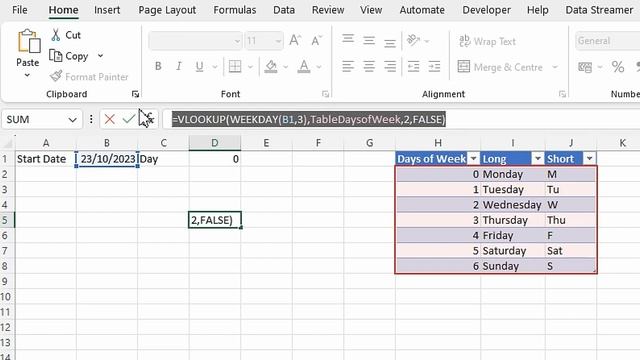Open Clipboard group dialog launcher

[x=135, y=94]
